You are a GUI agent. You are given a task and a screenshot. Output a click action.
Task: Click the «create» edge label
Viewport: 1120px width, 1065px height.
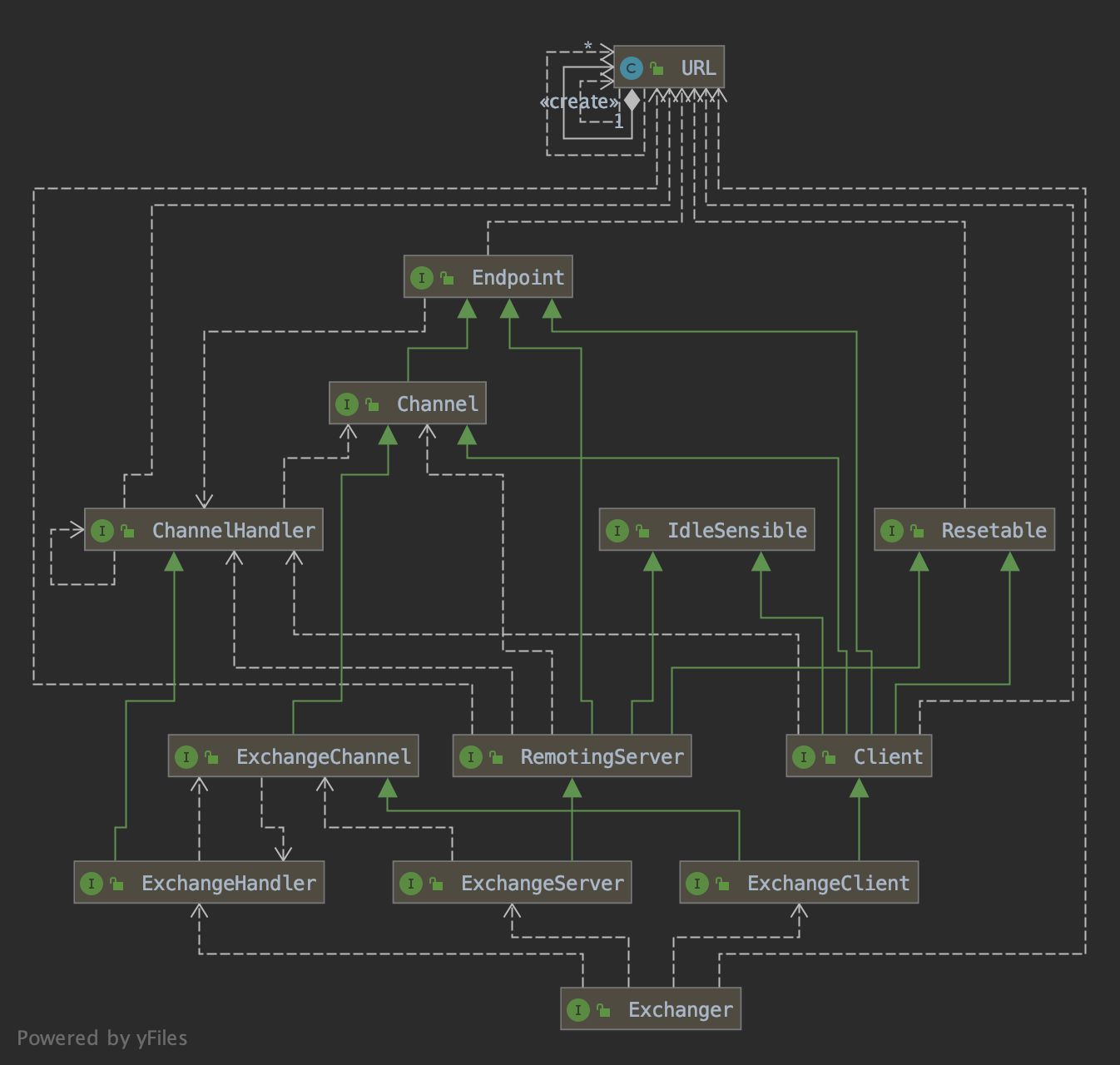(579, 102)
